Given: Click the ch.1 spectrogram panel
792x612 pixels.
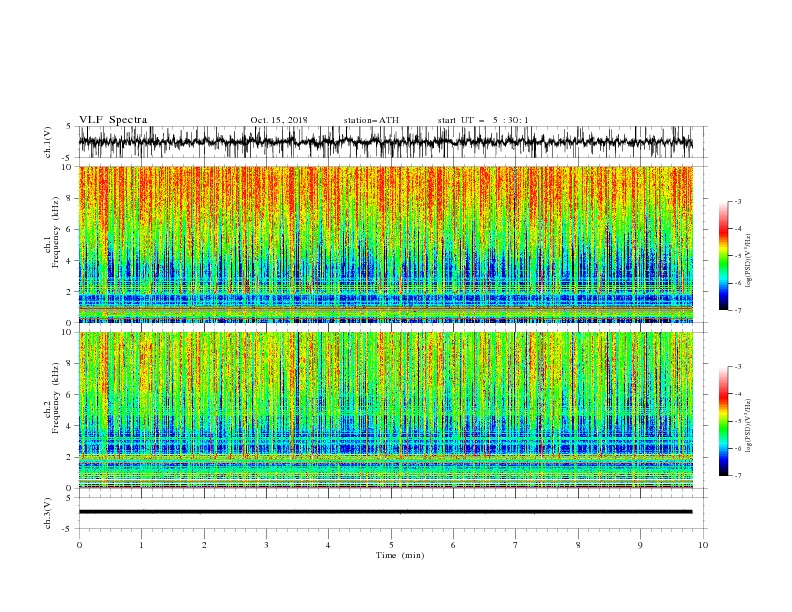Looking at the screenshot, I should [385, 244].
